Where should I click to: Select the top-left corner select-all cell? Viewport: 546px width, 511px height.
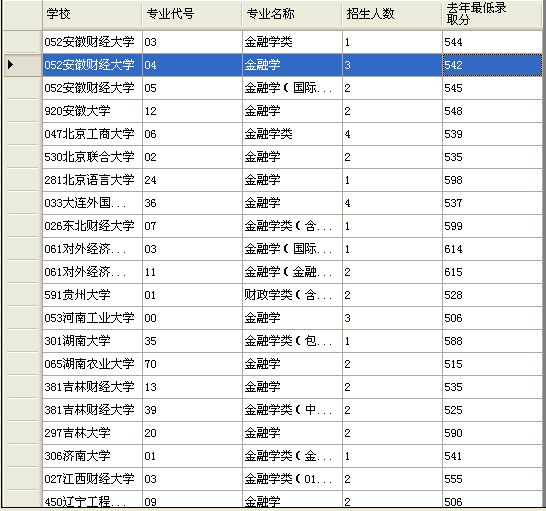point(22,14)
